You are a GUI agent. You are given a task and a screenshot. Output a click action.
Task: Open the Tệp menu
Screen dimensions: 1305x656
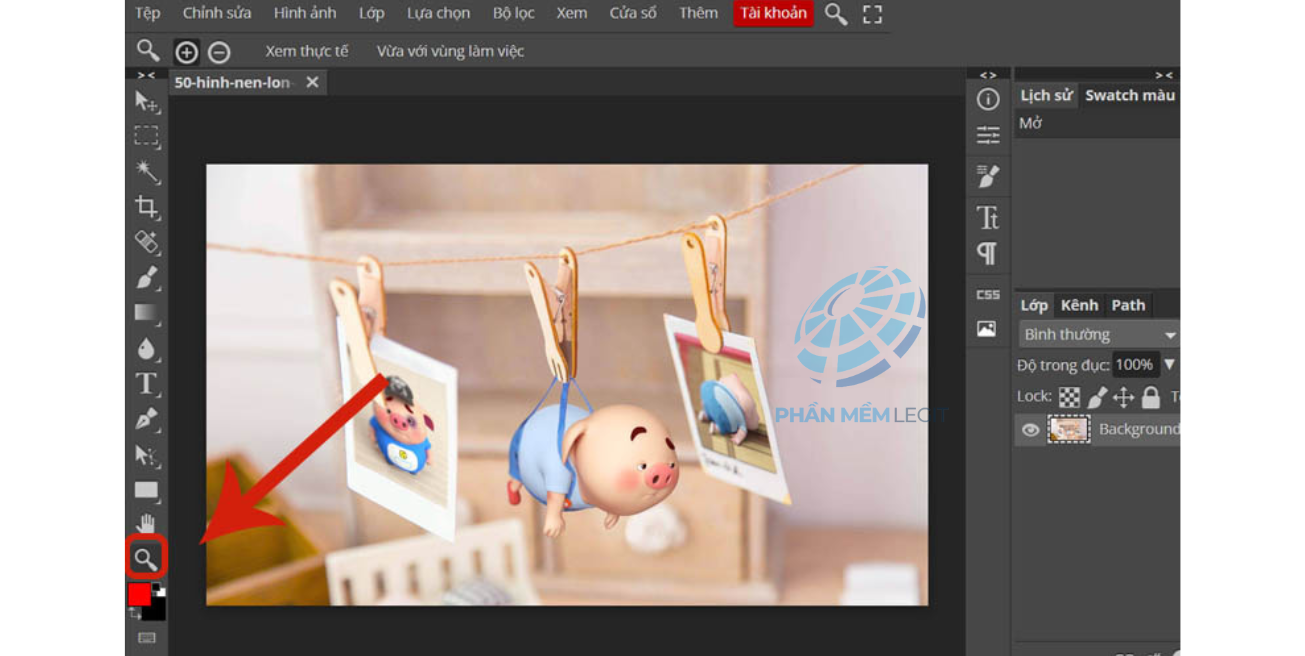click(147, 13)
